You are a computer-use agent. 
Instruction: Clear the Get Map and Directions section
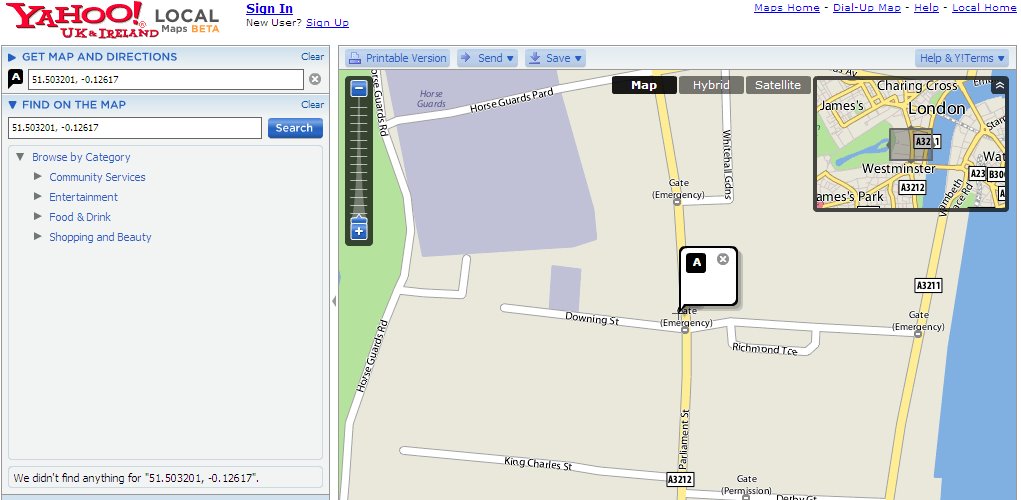click(x=313, y=57)
